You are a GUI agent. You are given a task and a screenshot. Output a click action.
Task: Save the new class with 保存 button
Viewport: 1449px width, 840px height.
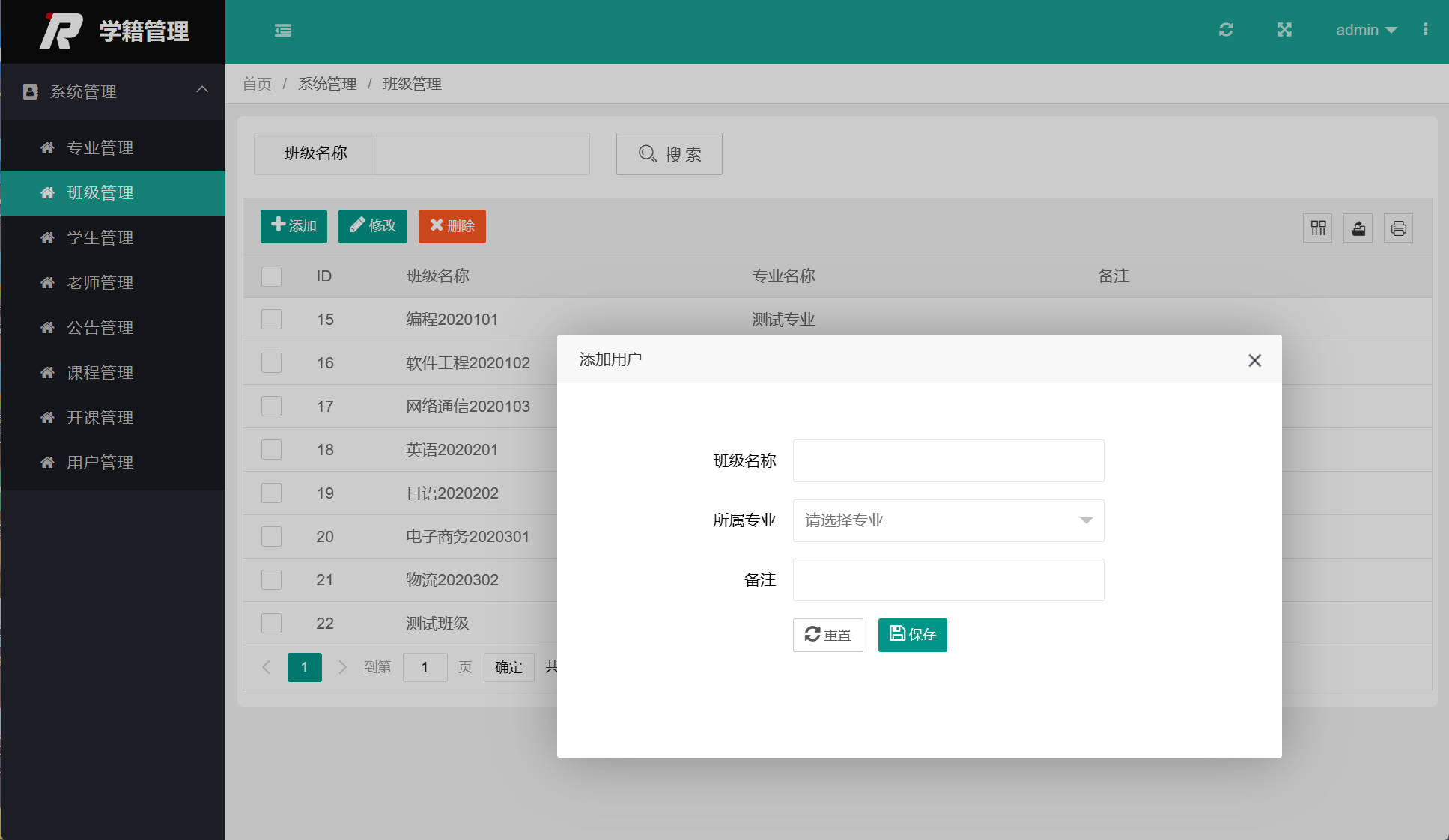point(912,635)
